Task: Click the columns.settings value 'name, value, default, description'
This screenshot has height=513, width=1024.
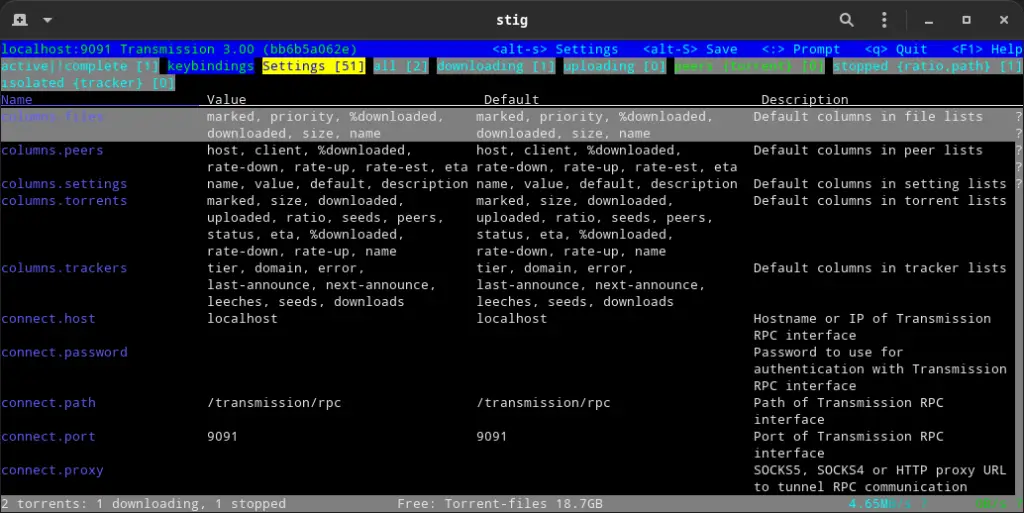Action: click(338, 184)
